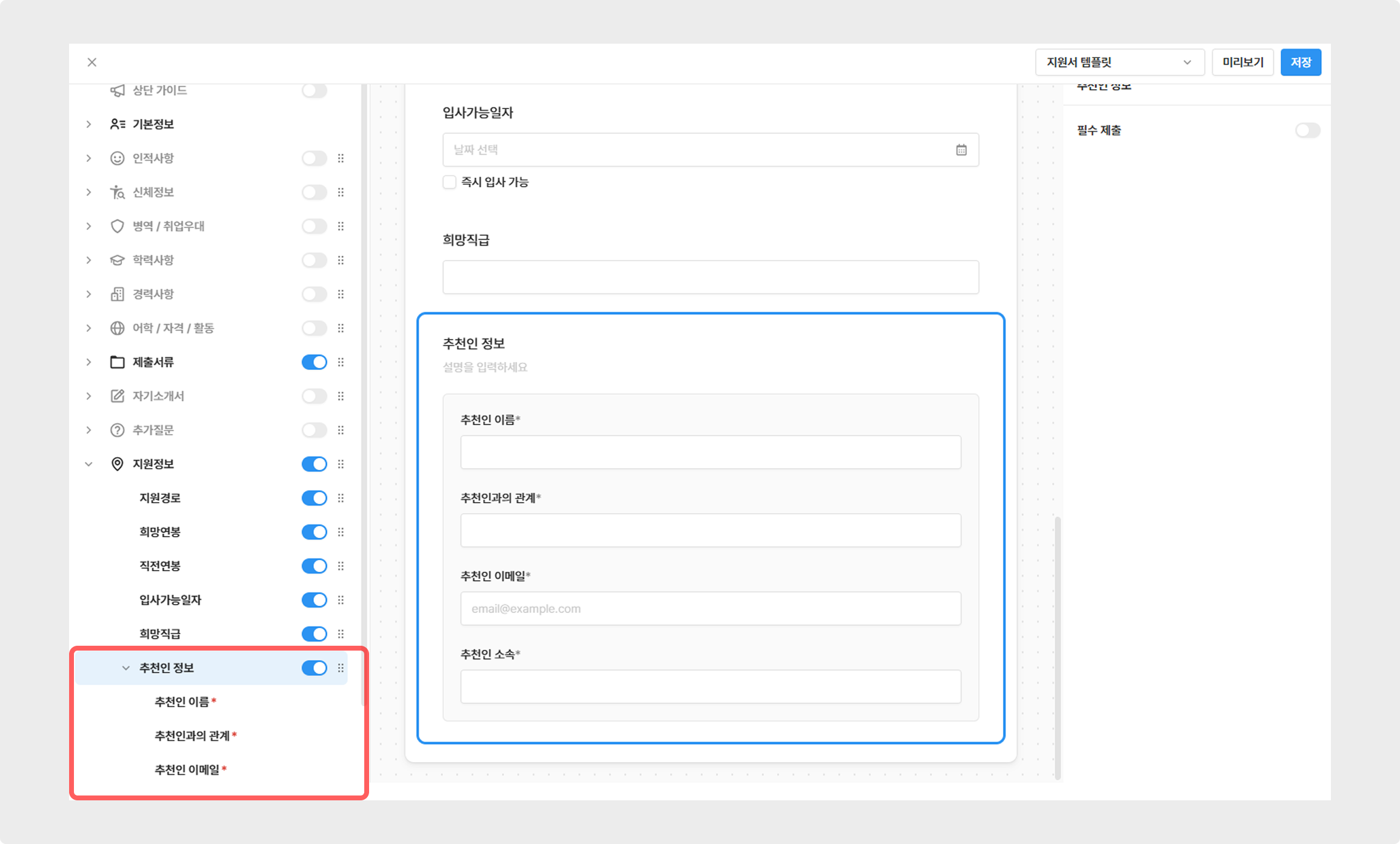Click the 기본정보 person icon

[x=118, y=124]
